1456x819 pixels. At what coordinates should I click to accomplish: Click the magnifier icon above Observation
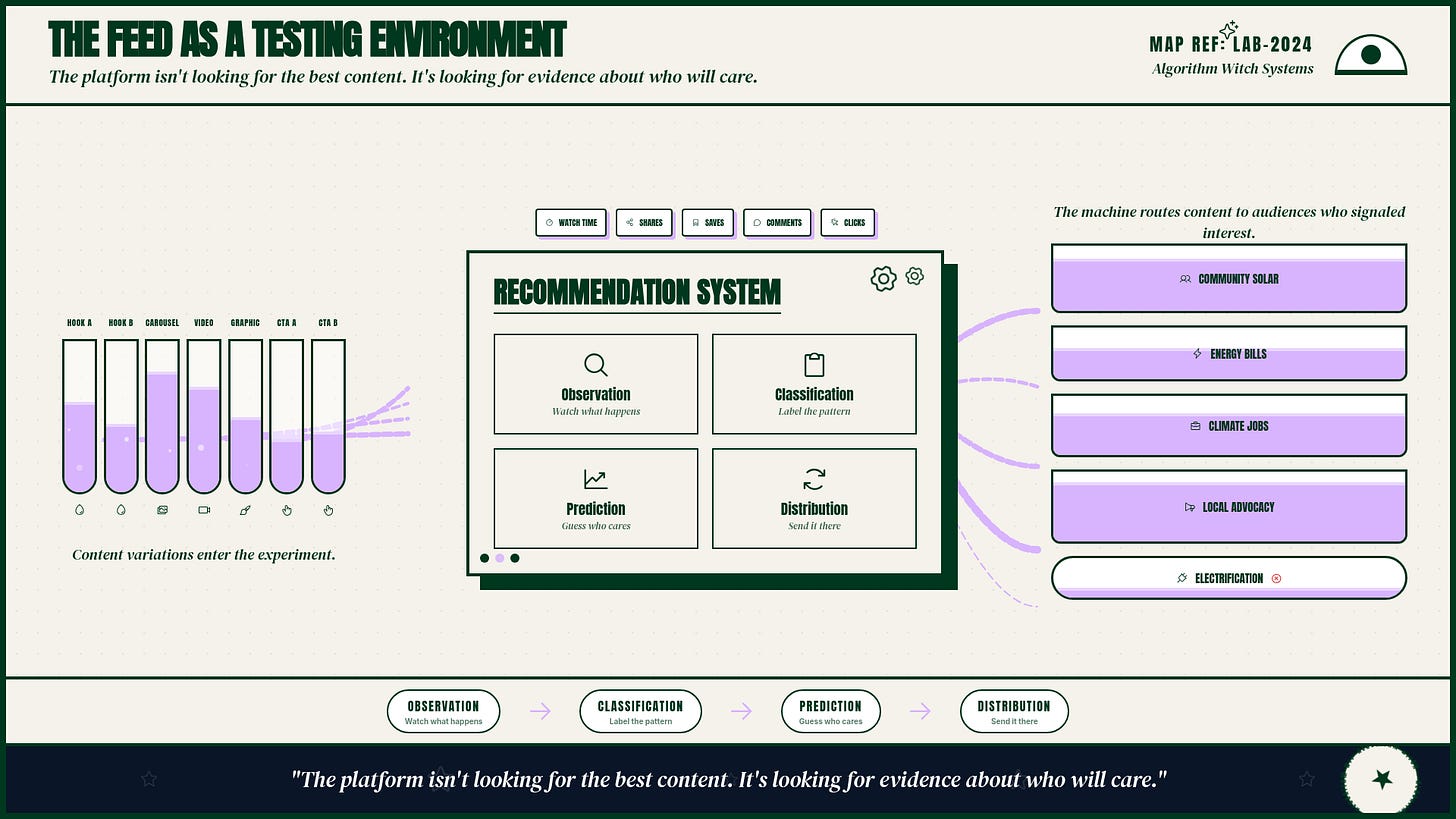(596, 365)
